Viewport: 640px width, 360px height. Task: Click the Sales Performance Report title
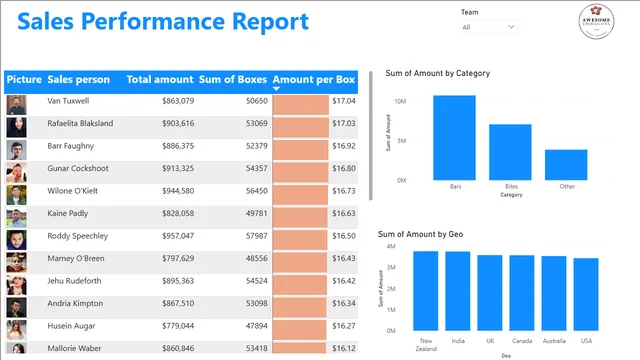pyautogui.click(x=163, y=21)
